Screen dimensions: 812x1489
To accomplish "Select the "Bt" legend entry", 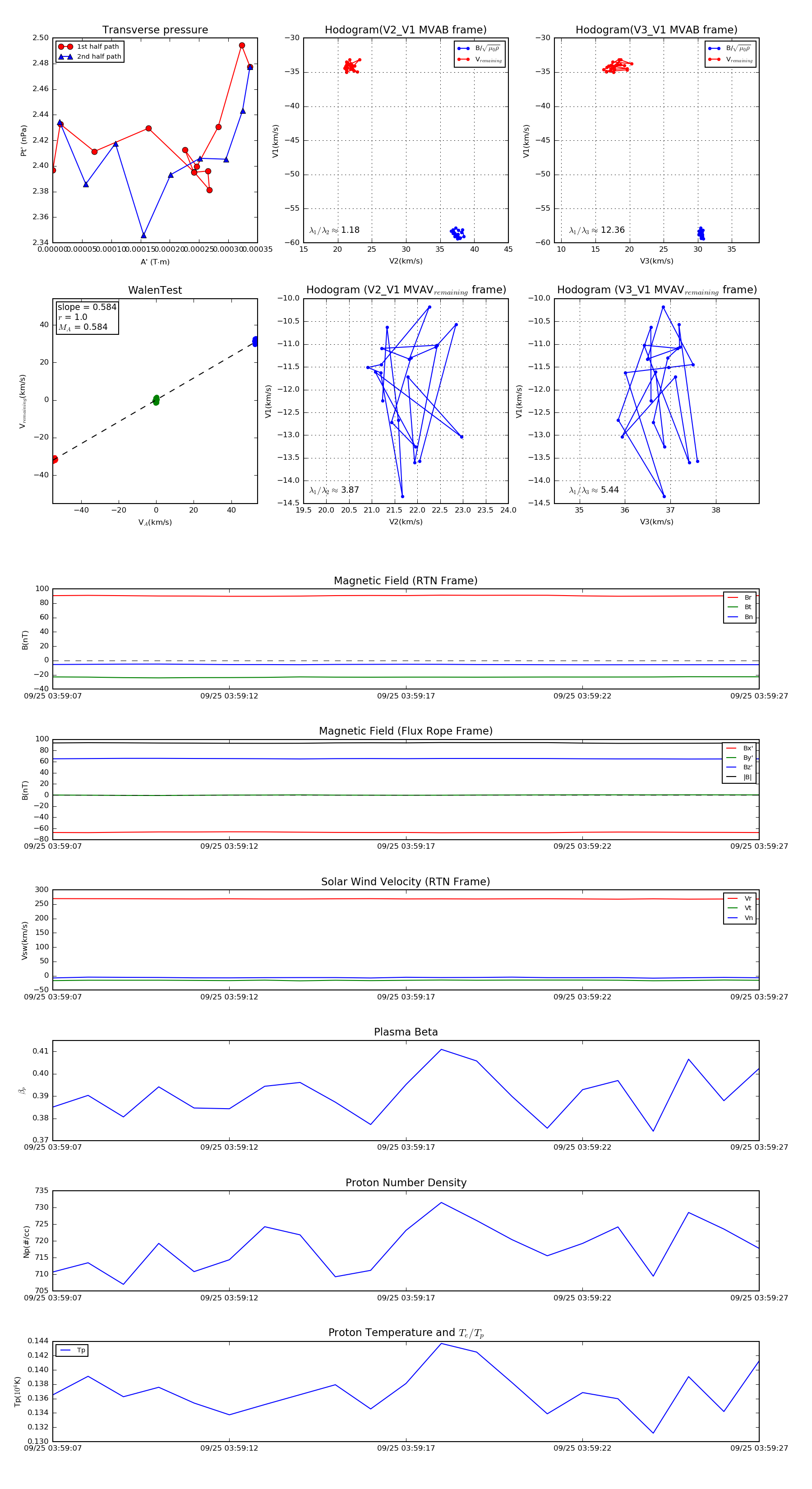I will point(740,607).
